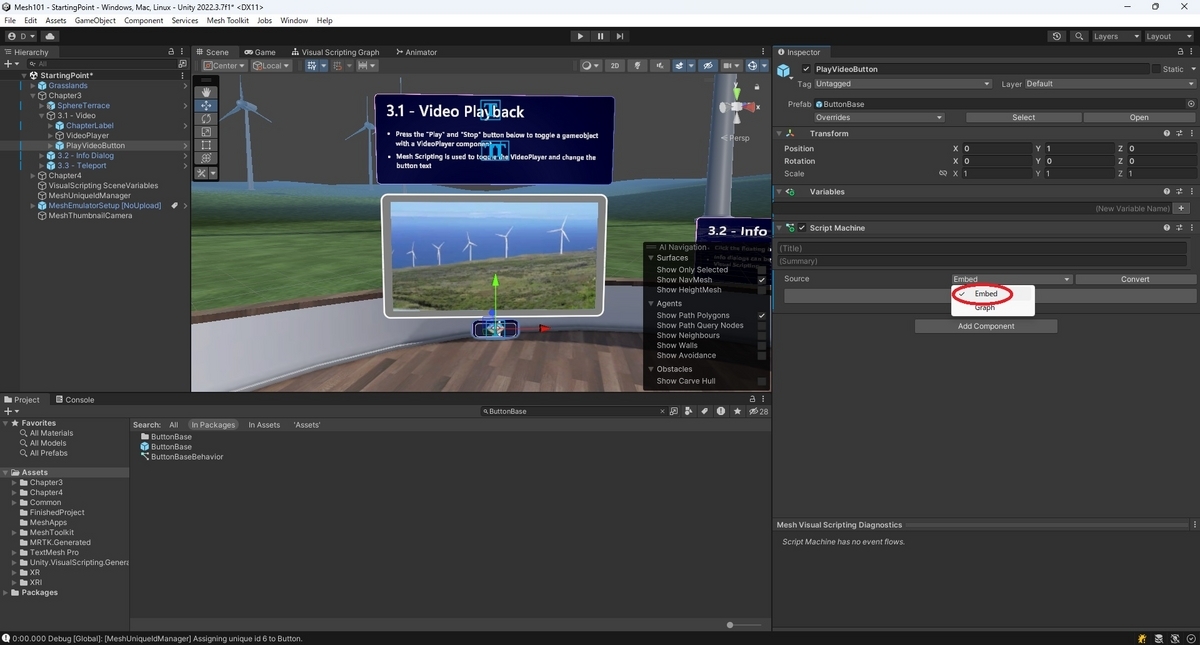Open the Layout dropdown
Viewport: 1200px width, 645px height.
[1169, 36]
